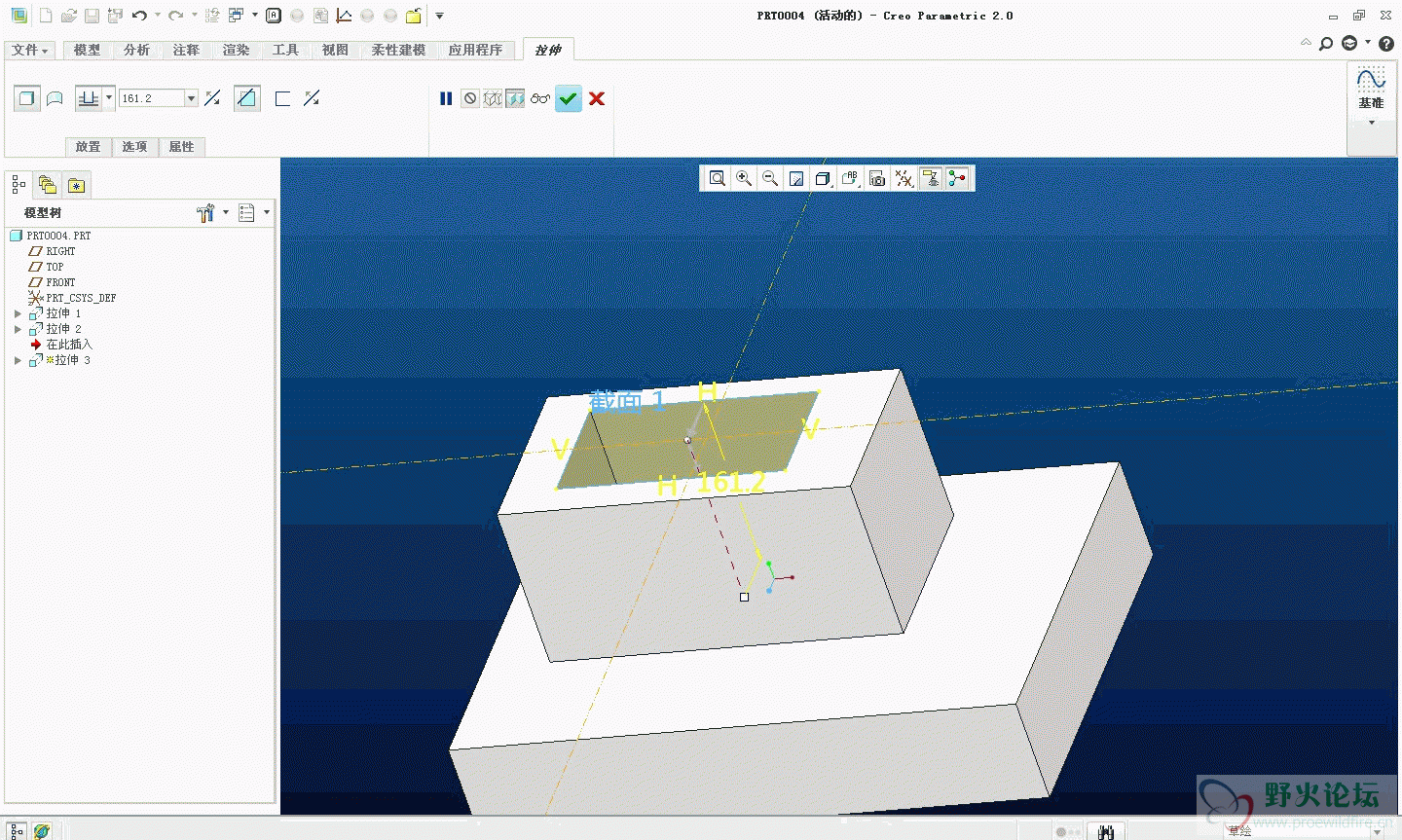Click the Zoom Out magnifier icon

pyautogui.click(x=770, y=178)
